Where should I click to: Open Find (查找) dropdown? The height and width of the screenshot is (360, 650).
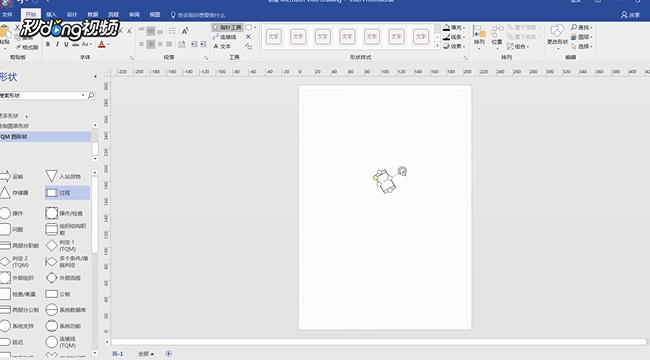coord(582,27)
